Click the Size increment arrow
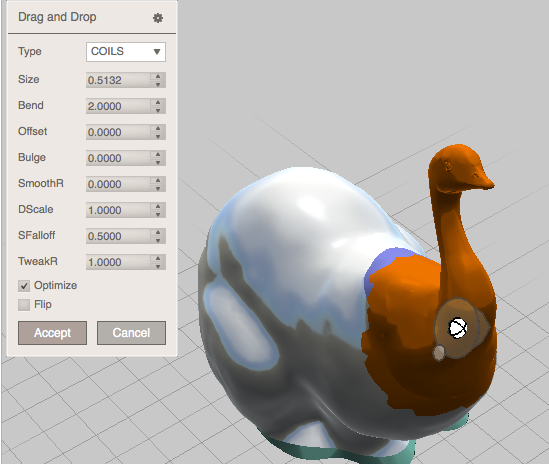 [x=158, y=76]
